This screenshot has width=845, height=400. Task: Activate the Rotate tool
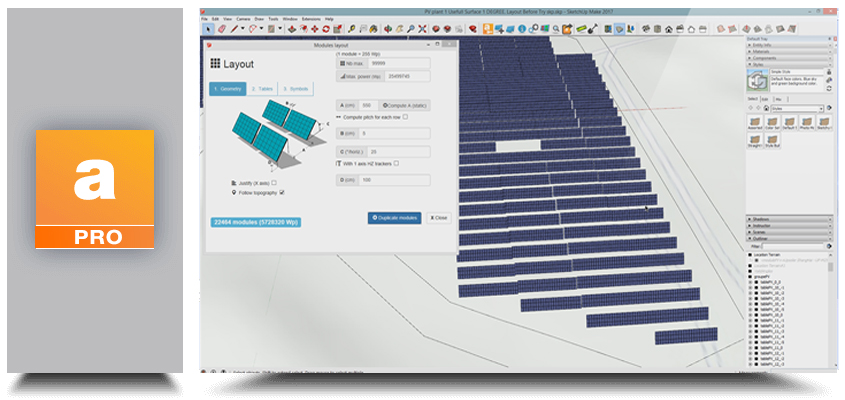point(326,29)
